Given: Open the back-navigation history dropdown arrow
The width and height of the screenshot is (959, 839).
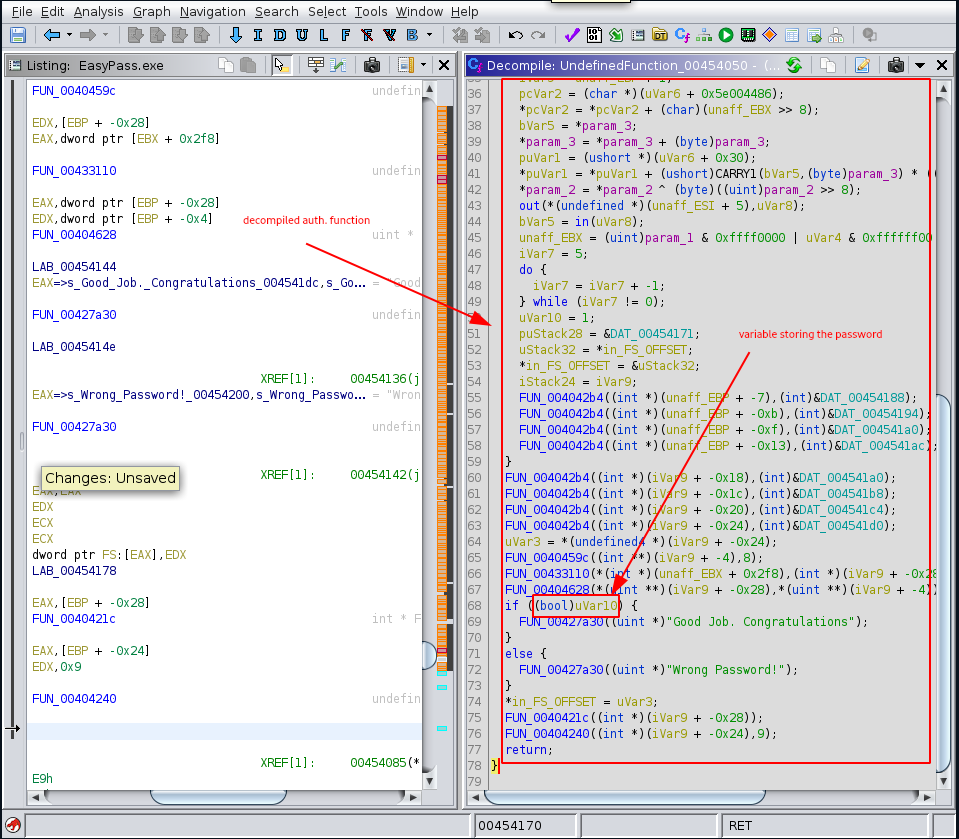Looking at the screenshot, I should [x=67, y=33].
